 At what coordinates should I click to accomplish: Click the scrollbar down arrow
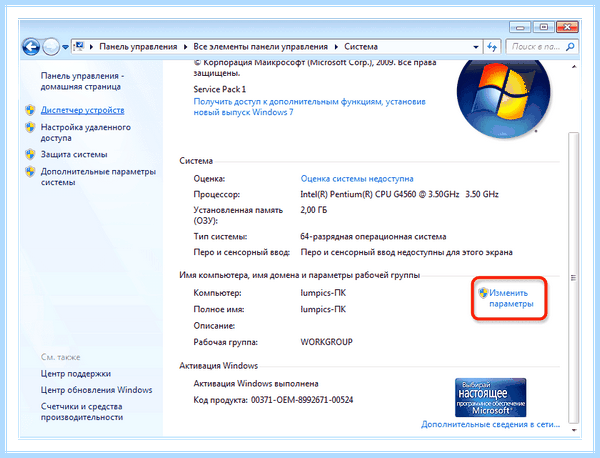574,430
